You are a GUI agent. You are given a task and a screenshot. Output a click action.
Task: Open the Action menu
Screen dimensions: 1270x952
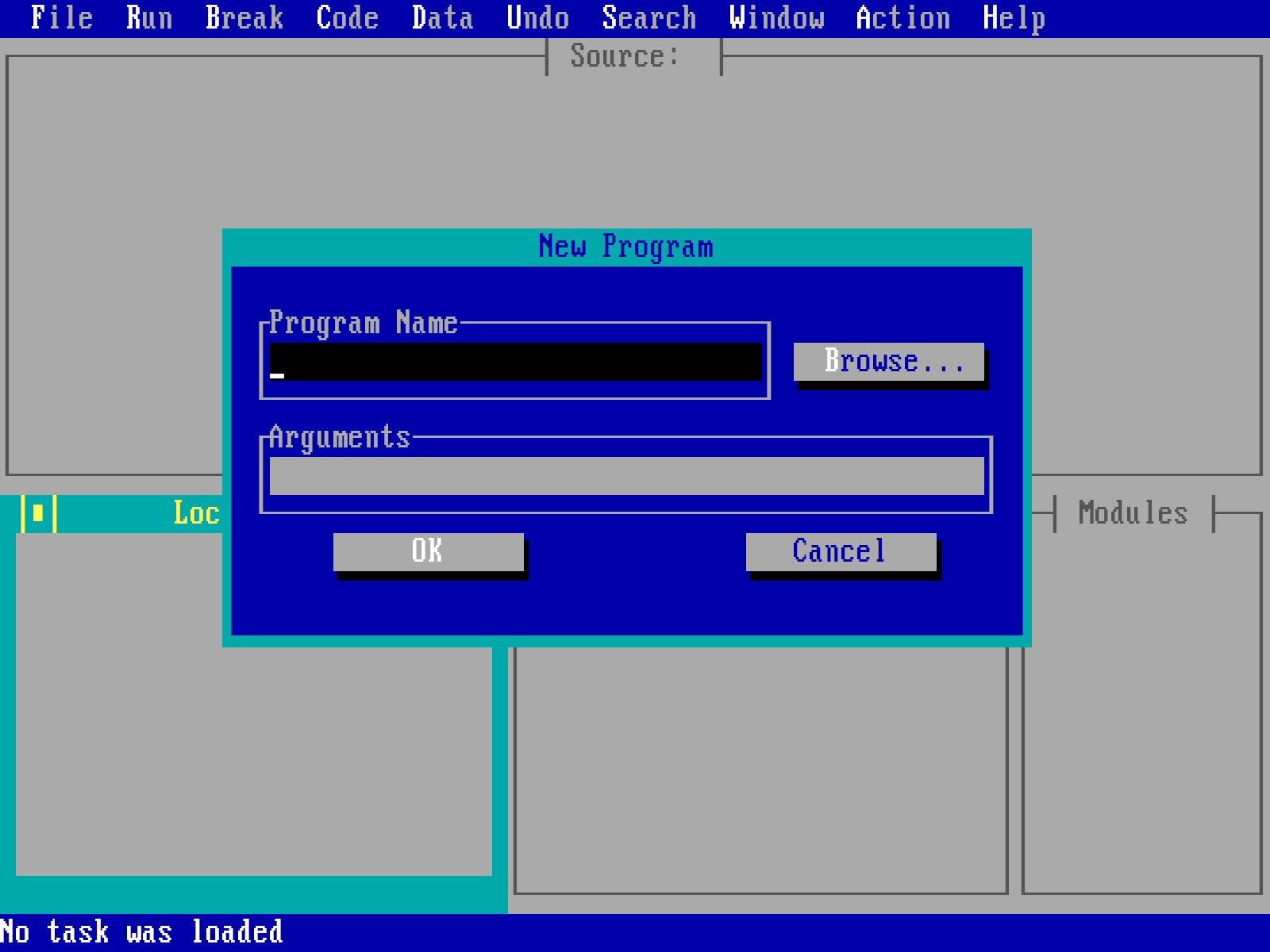tap(903, 17)
